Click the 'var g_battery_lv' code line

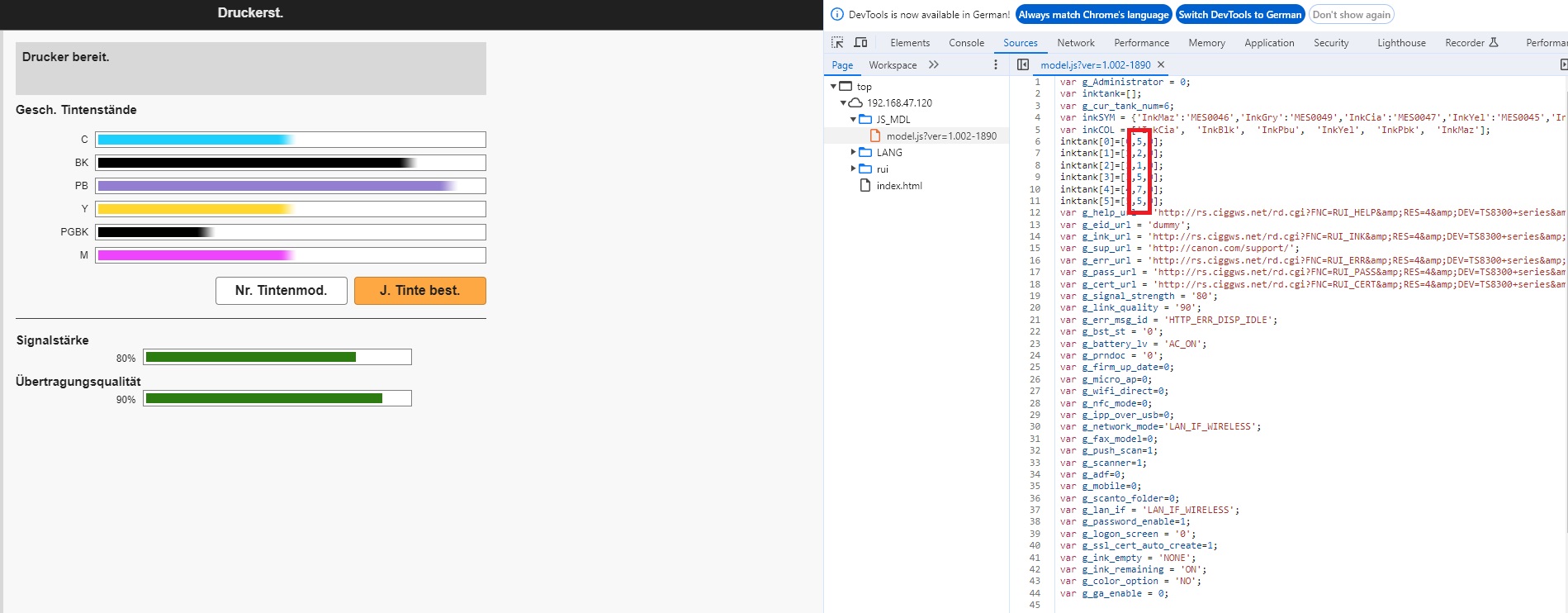tap(1133, 344)
